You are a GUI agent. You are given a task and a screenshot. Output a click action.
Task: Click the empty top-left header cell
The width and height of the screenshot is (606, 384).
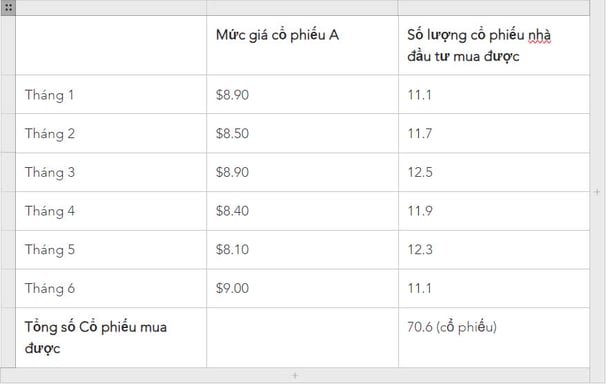click(111, 45)
